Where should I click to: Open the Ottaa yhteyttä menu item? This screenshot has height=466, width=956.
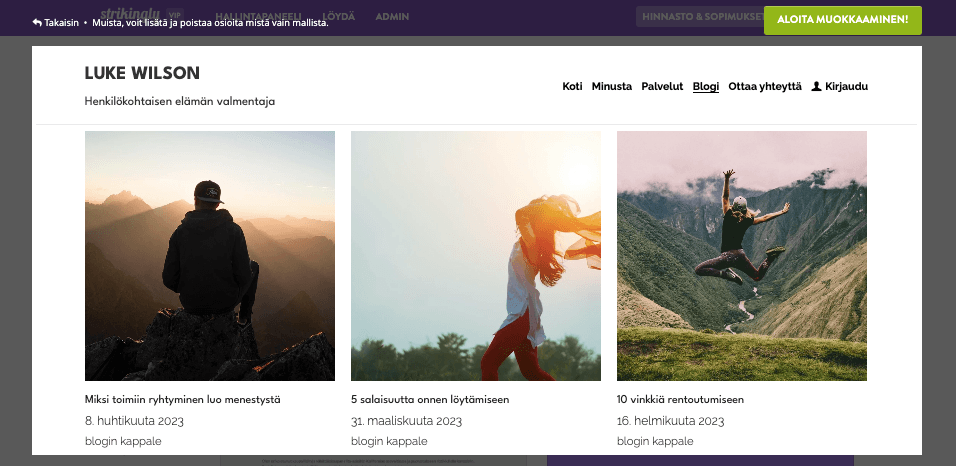pos(765,87)
